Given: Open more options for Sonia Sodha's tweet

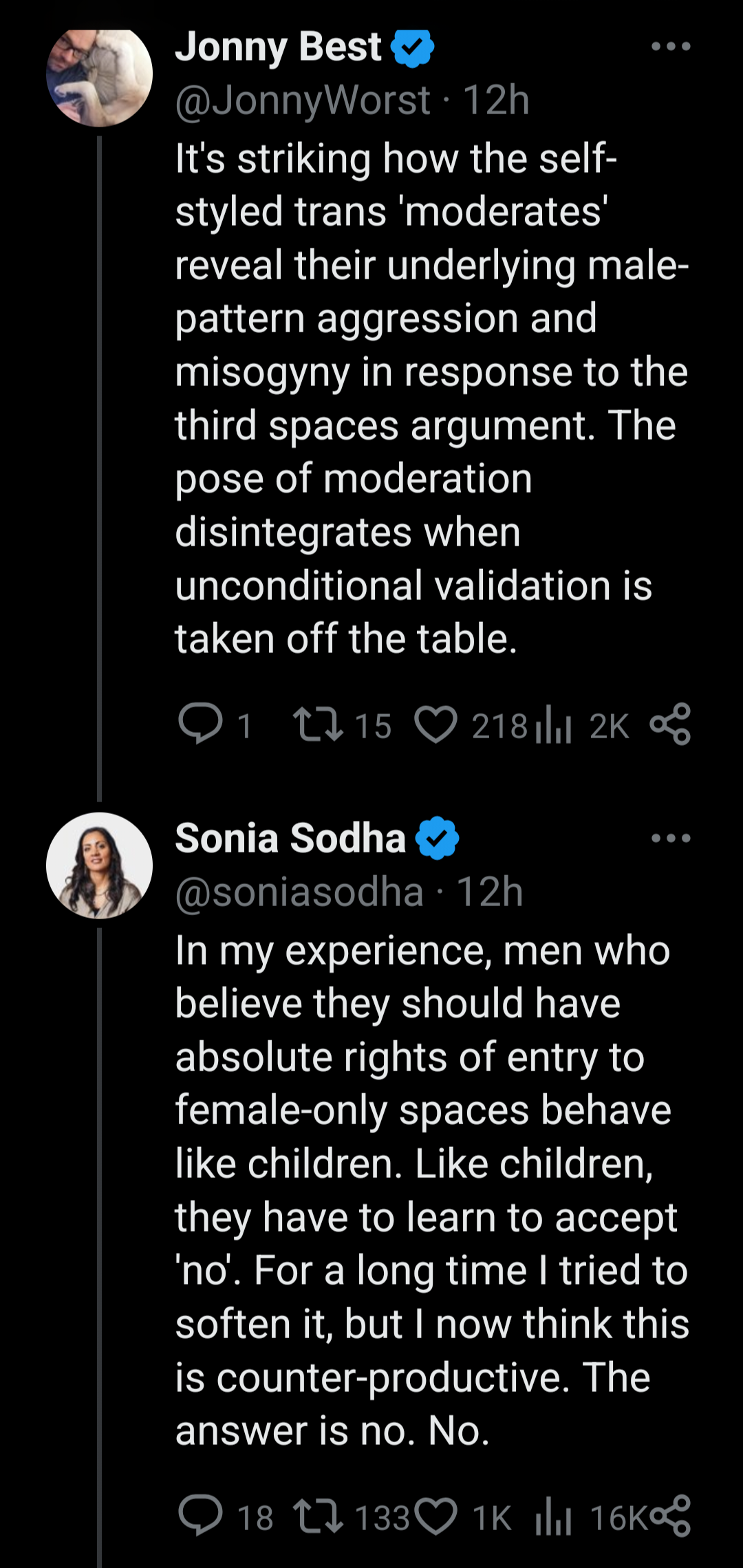Looking at the screenshot, I should click(671, 838).
